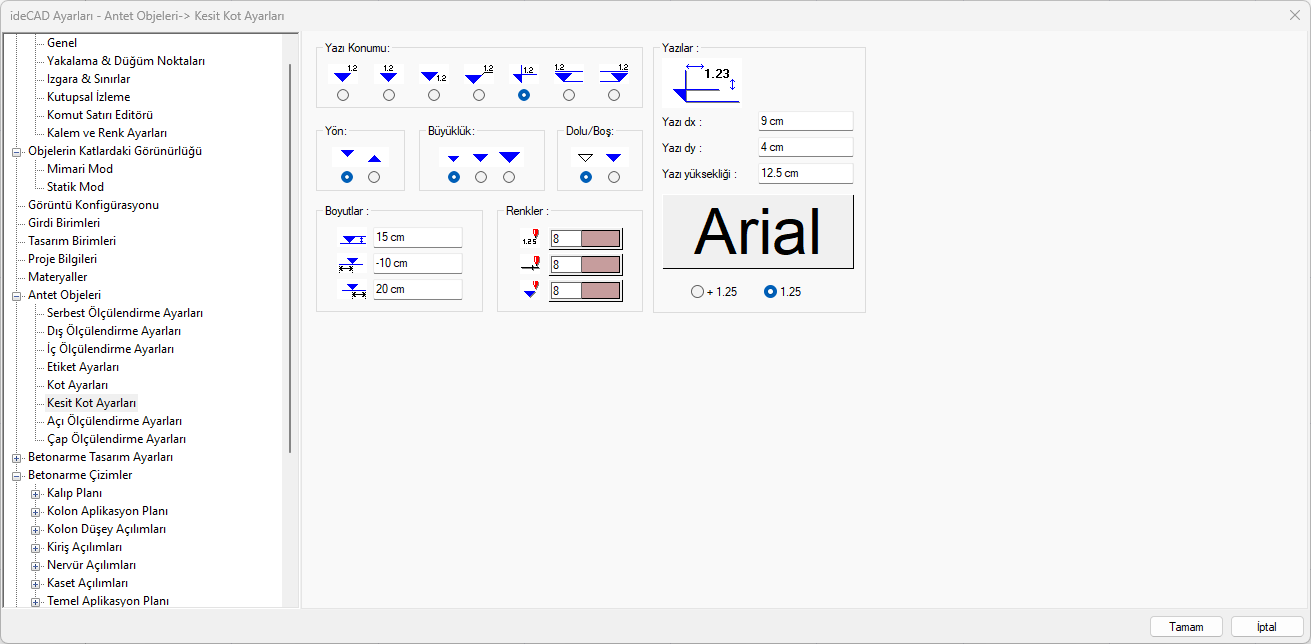
Task: Click the downward-pointing triangle icon under Yön
Action: click(x=347, y=156)
